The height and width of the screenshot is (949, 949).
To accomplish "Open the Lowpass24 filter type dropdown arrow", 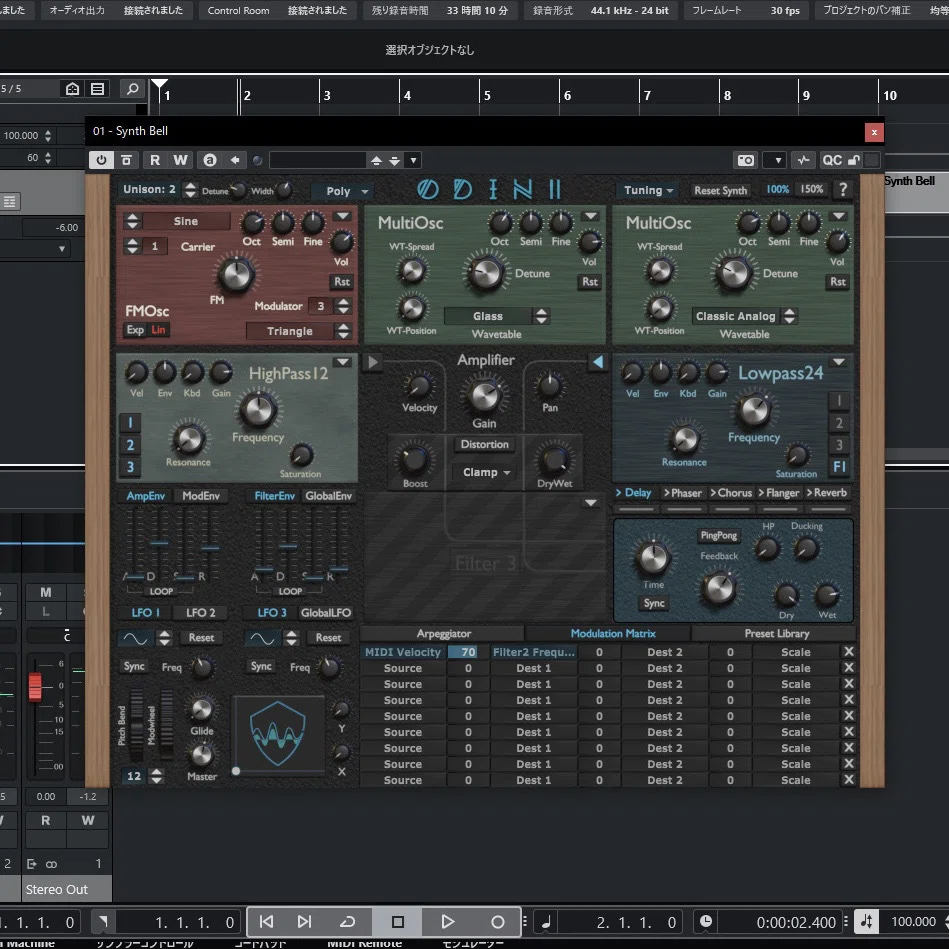I will [x=838, y=362].
